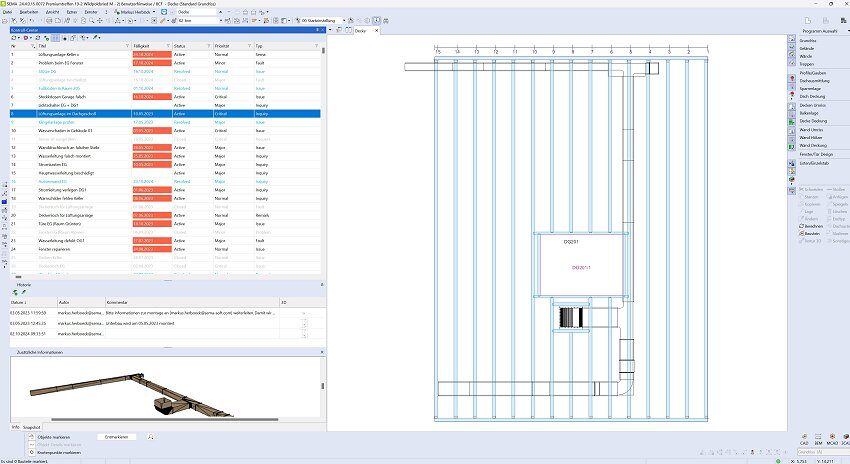Select Balkenlage in program list
The height and width of the screenshot is (464, 850).
point(809,113)
